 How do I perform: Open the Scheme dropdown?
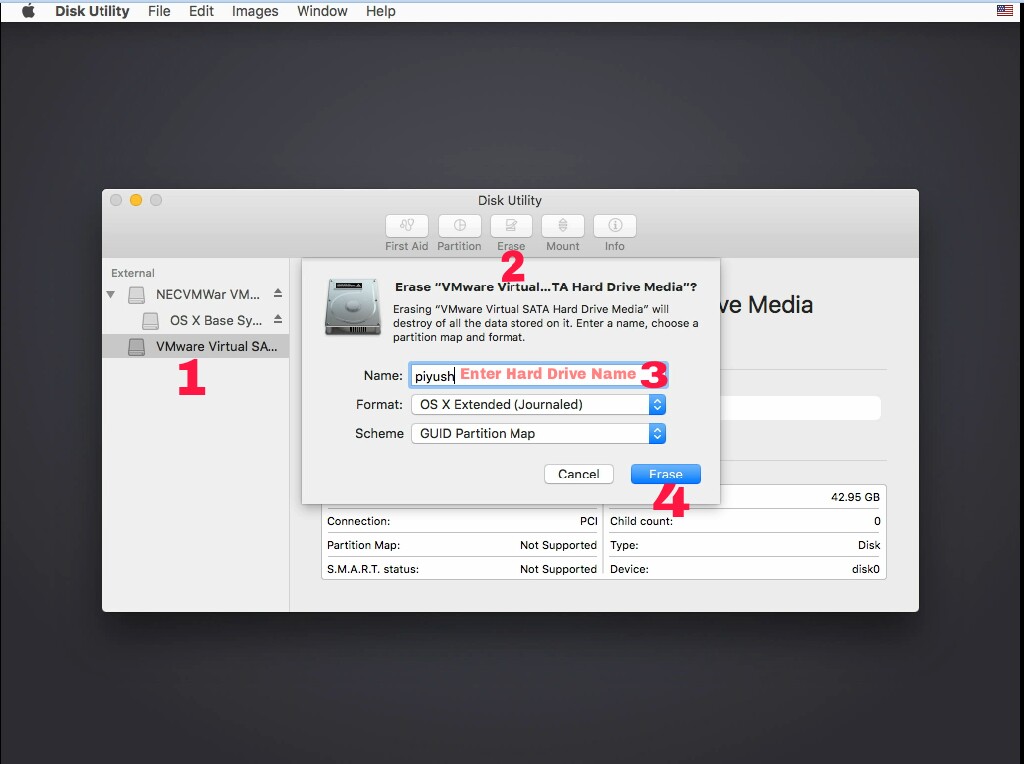[x=538, y=434]
